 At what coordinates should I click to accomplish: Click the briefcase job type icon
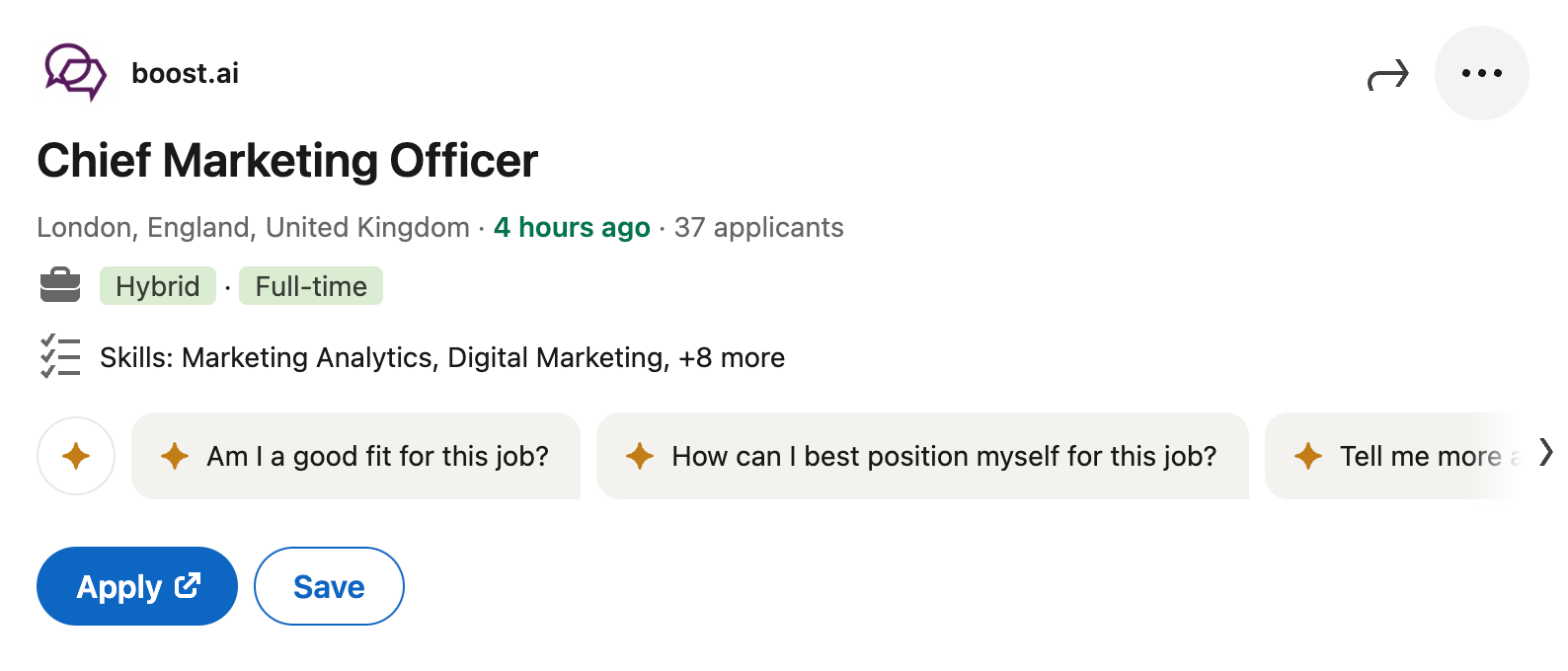pos(61,285)
